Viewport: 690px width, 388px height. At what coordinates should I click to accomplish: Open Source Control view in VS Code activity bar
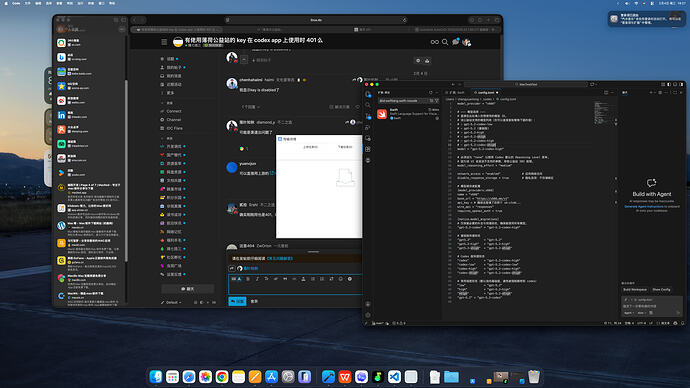(x=368, y=116)
